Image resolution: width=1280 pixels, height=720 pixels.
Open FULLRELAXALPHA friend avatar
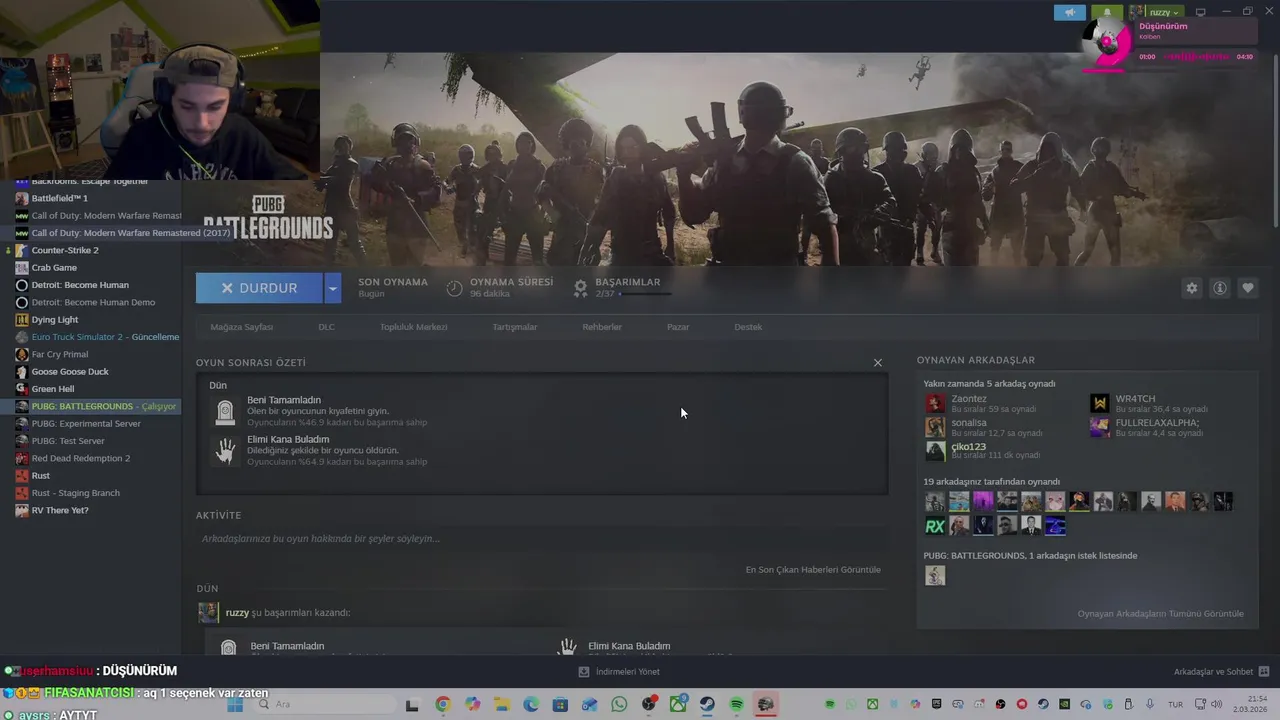click(x=1099, y=427)
